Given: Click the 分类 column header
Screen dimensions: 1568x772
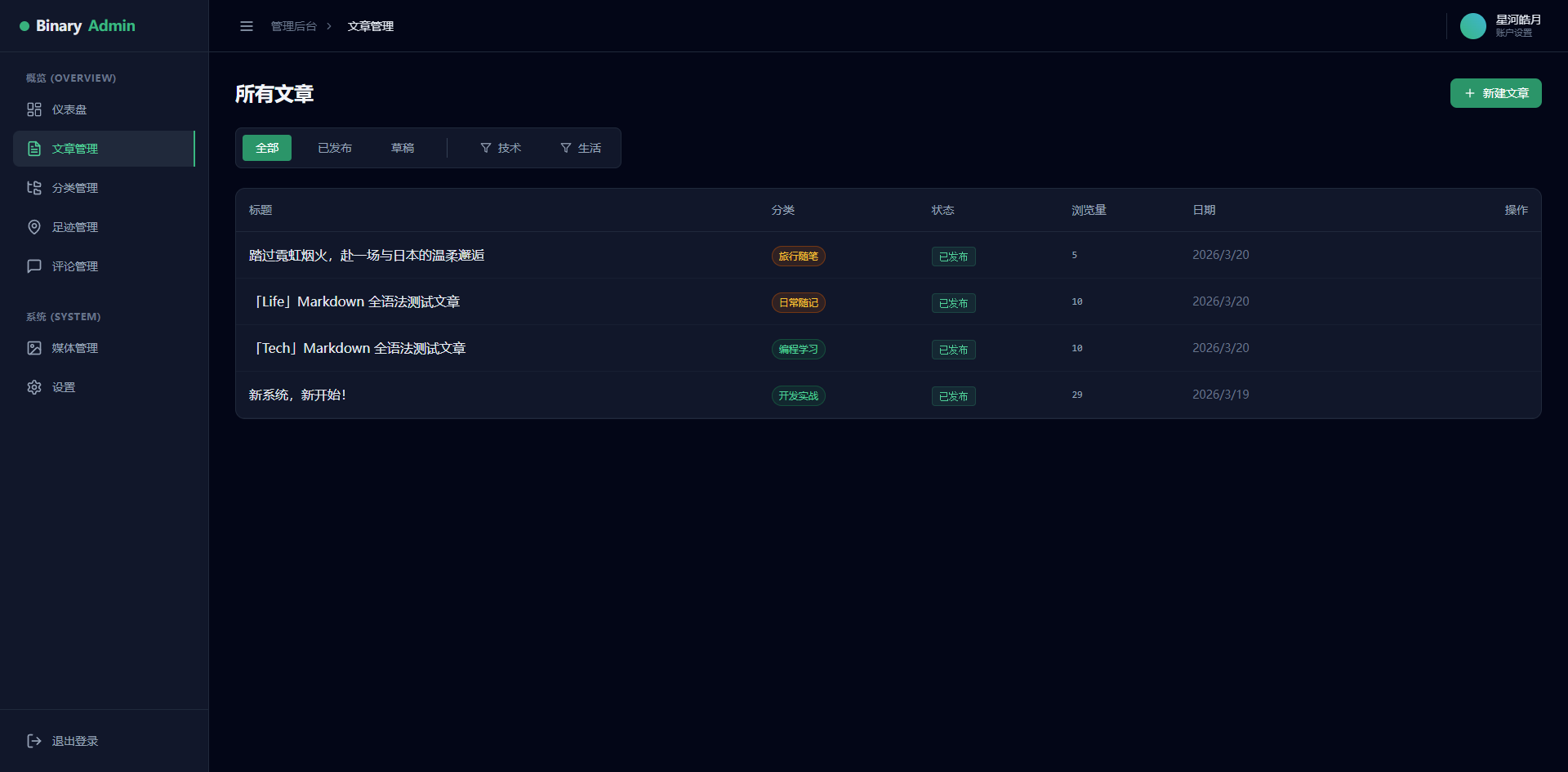Looking at the screenshot, I should (783, 210).
